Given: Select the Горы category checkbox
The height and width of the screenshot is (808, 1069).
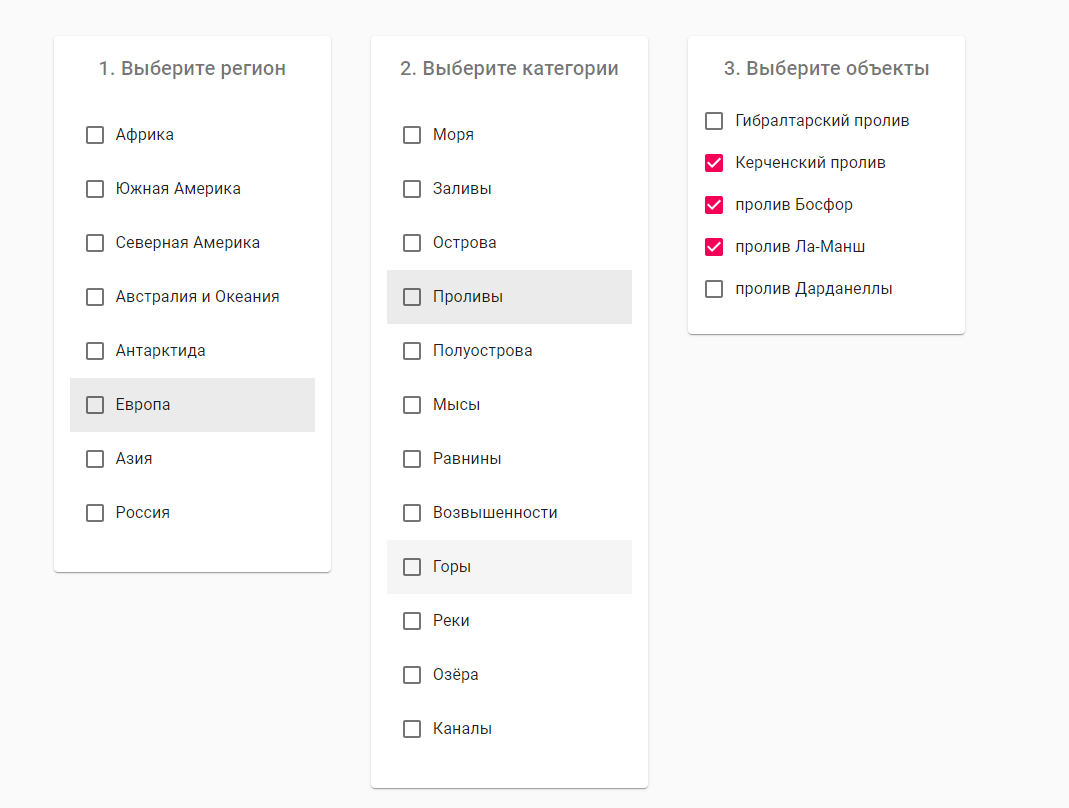Looking at the screenshot, I should [412, 567].
